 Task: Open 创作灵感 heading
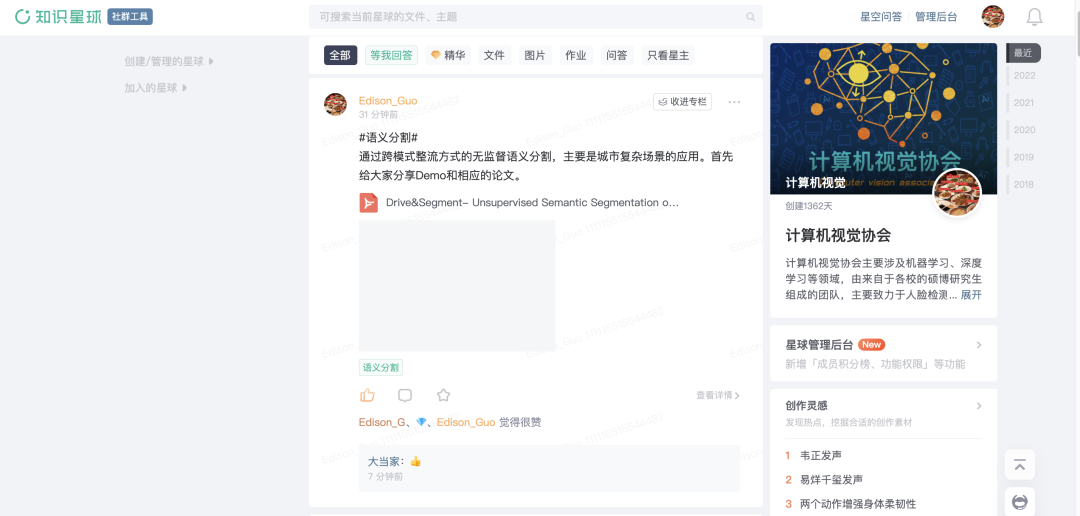coord(807,406)
